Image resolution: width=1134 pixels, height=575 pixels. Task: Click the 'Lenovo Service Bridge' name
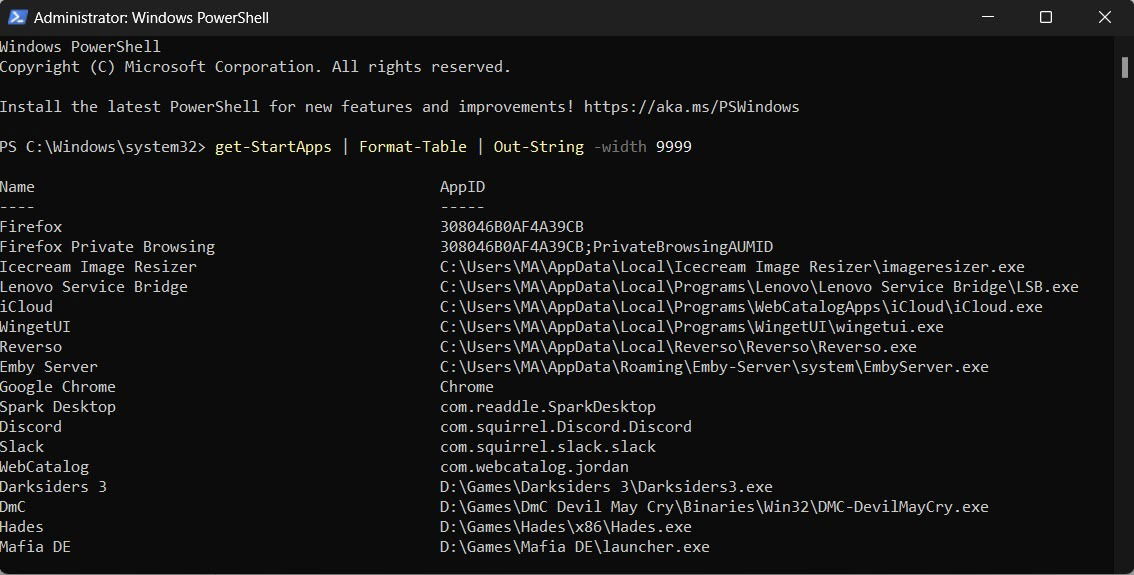pyautogui.click(x=94, y=286)
